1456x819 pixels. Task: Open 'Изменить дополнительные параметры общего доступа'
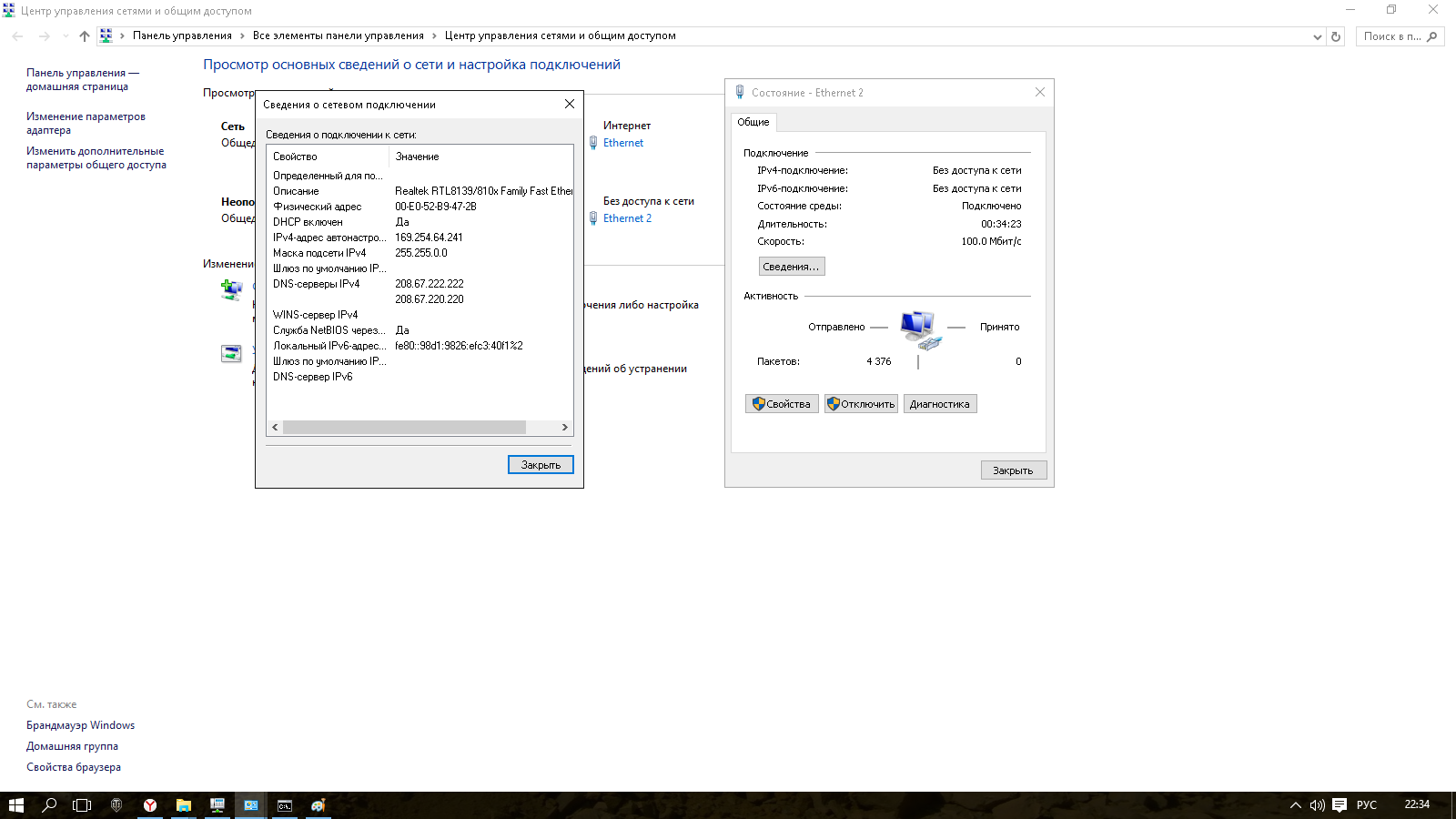(96, 158)
